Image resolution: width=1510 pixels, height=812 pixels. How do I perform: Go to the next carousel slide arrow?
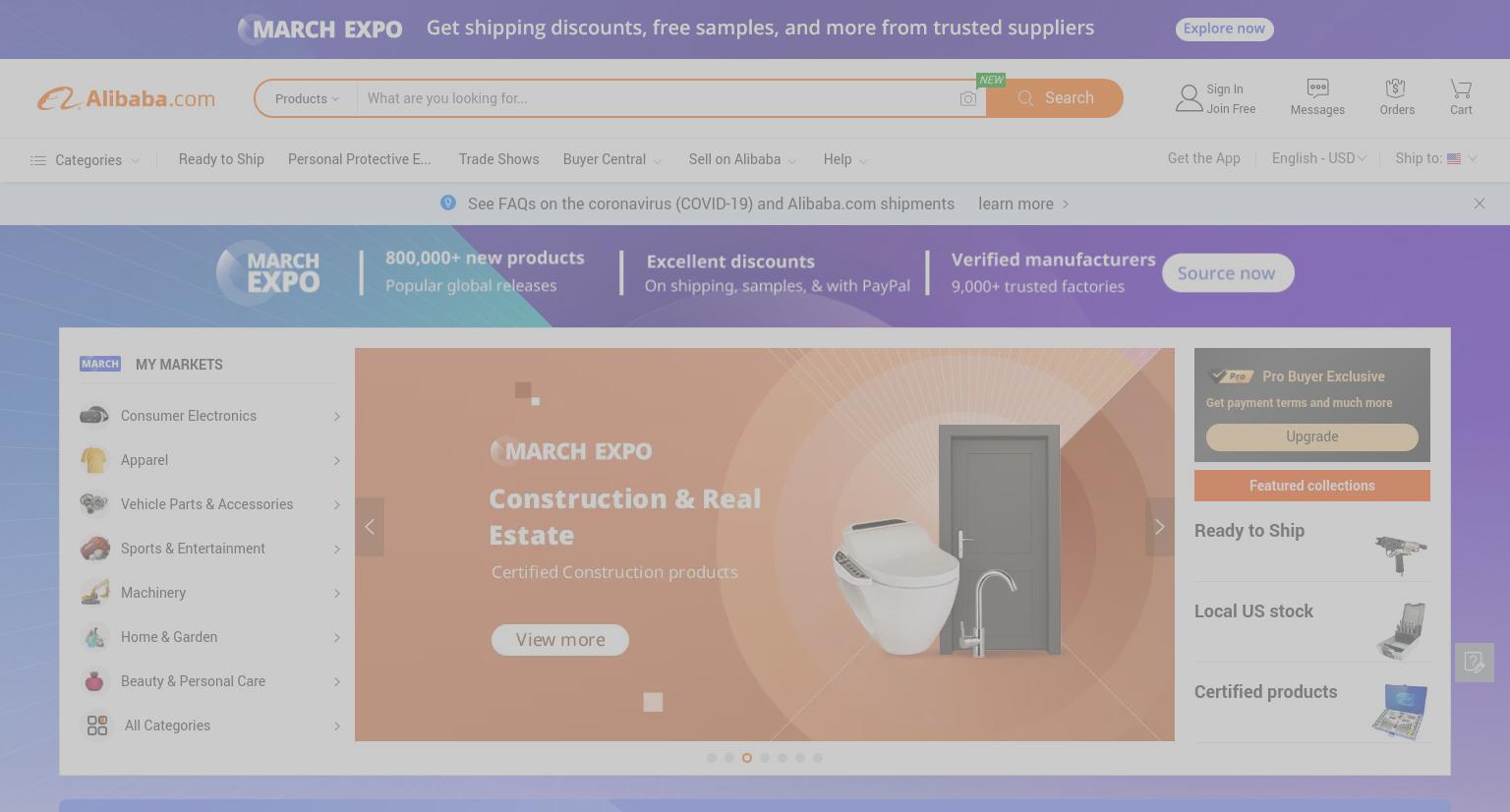tap(1160, 527)
